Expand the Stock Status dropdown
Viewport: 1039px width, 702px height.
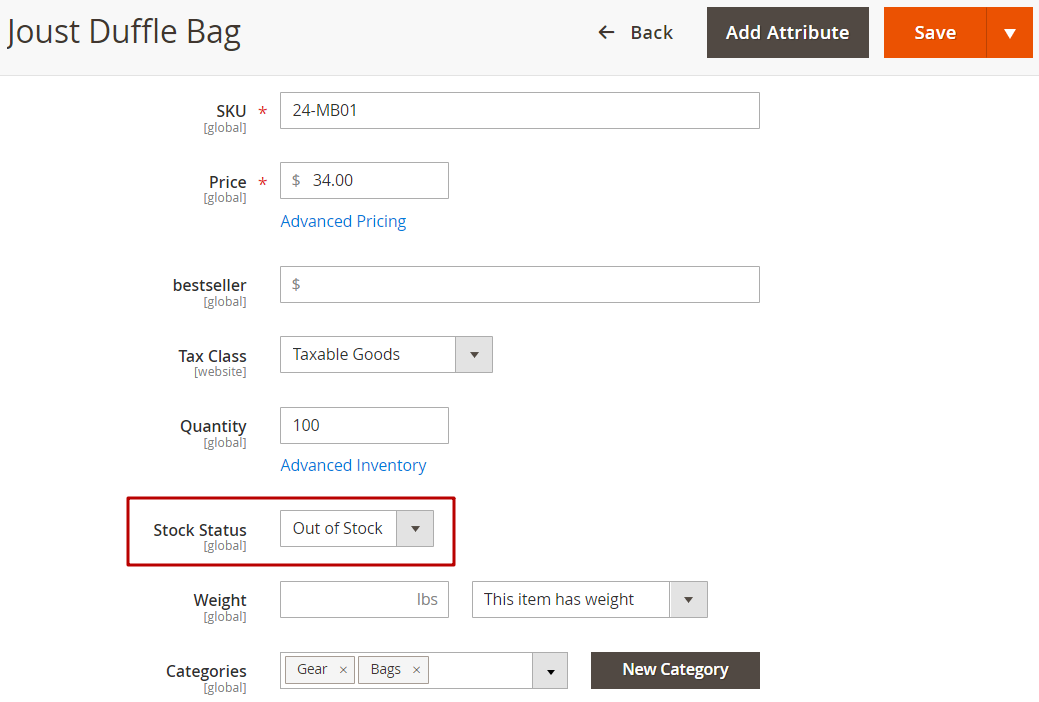[356, 528]
